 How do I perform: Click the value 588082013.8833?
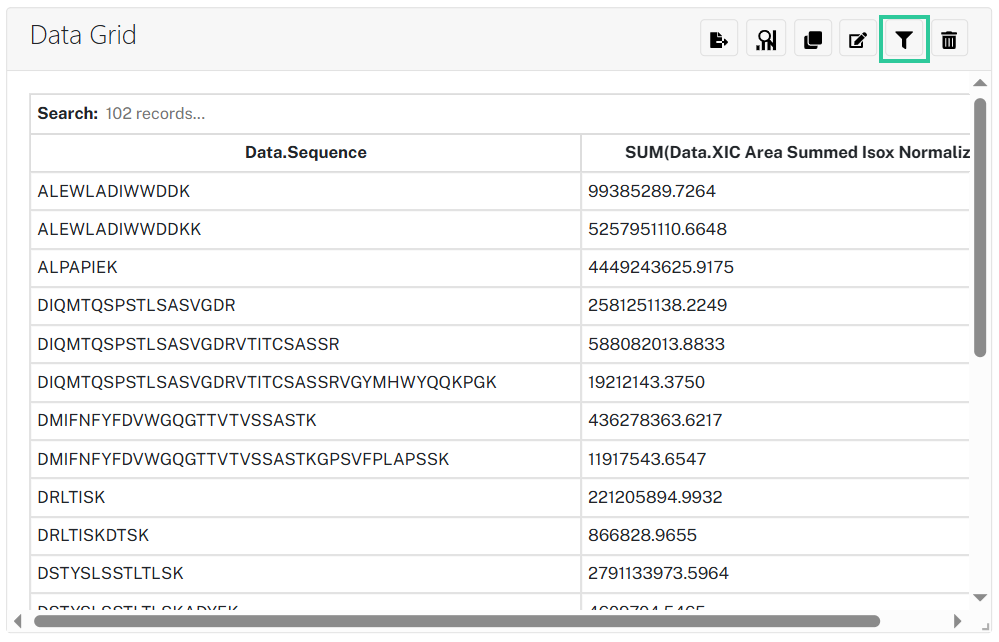(656, 345)
